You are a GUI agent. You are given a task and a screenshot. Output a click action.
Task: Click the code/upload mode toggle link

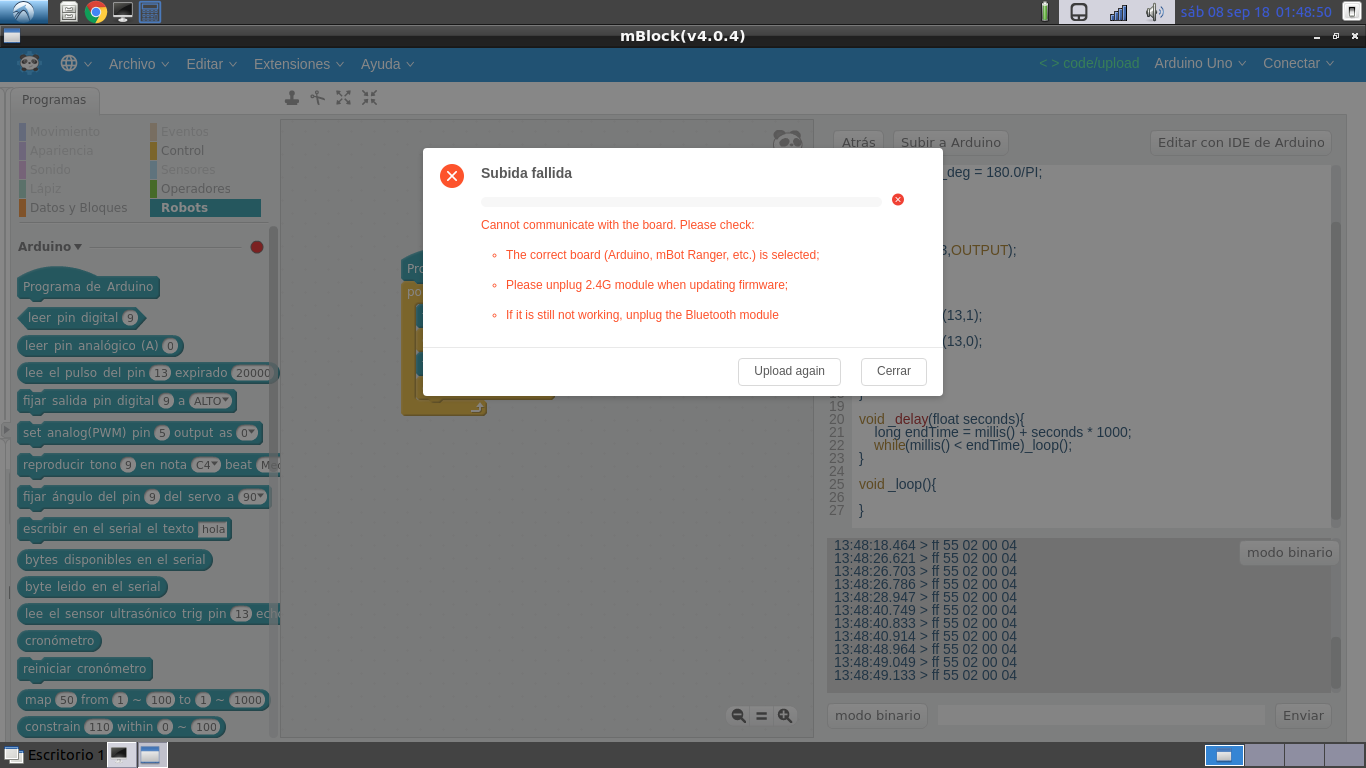click(1089, 63)
